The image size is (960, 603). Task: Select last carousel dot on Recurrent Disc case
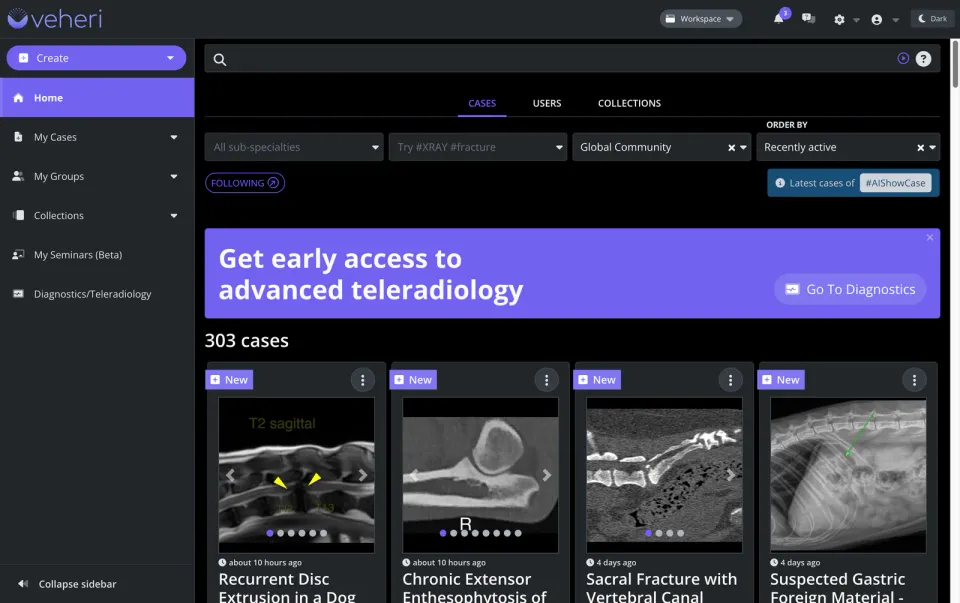[323, 533]
